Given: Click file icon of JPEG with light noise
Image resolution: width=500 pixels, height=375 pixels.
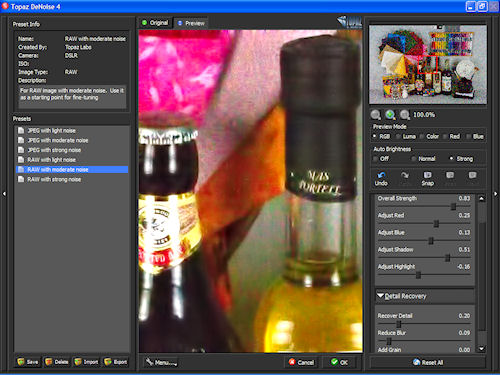Looking at the screenshot, I should point(21,130).
